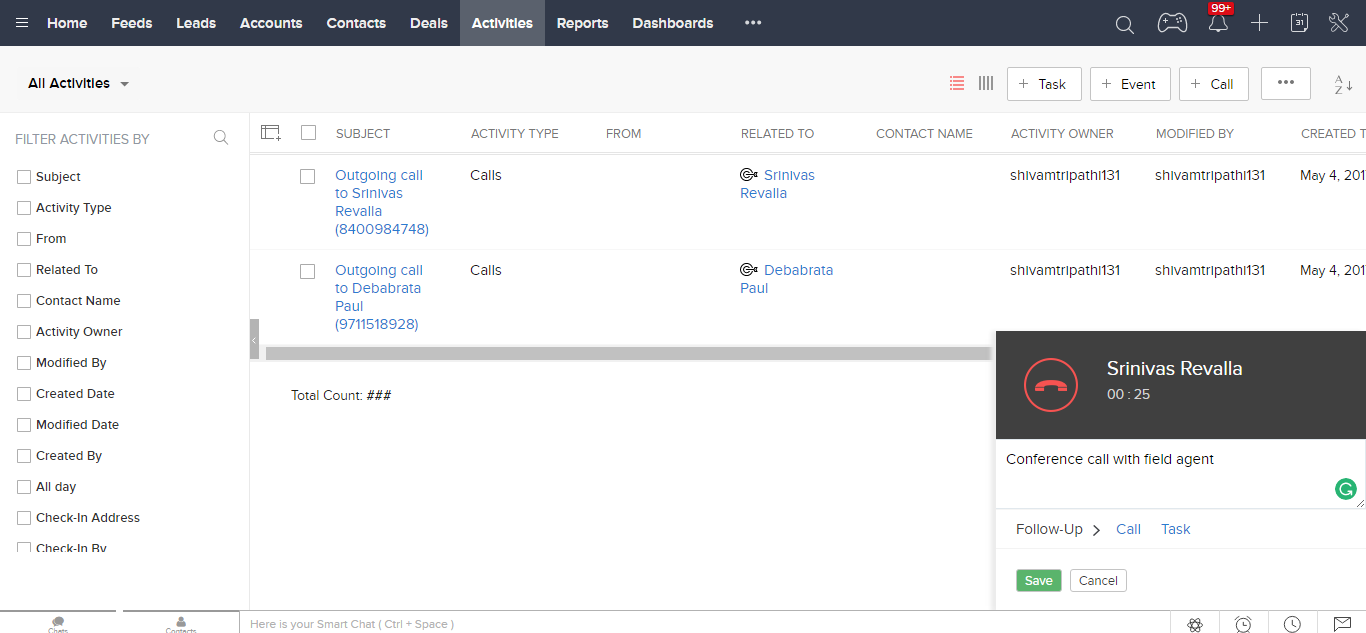Open the notifications bell
The width and height of the screenshot is (1366, 633).
(1218, 23)
